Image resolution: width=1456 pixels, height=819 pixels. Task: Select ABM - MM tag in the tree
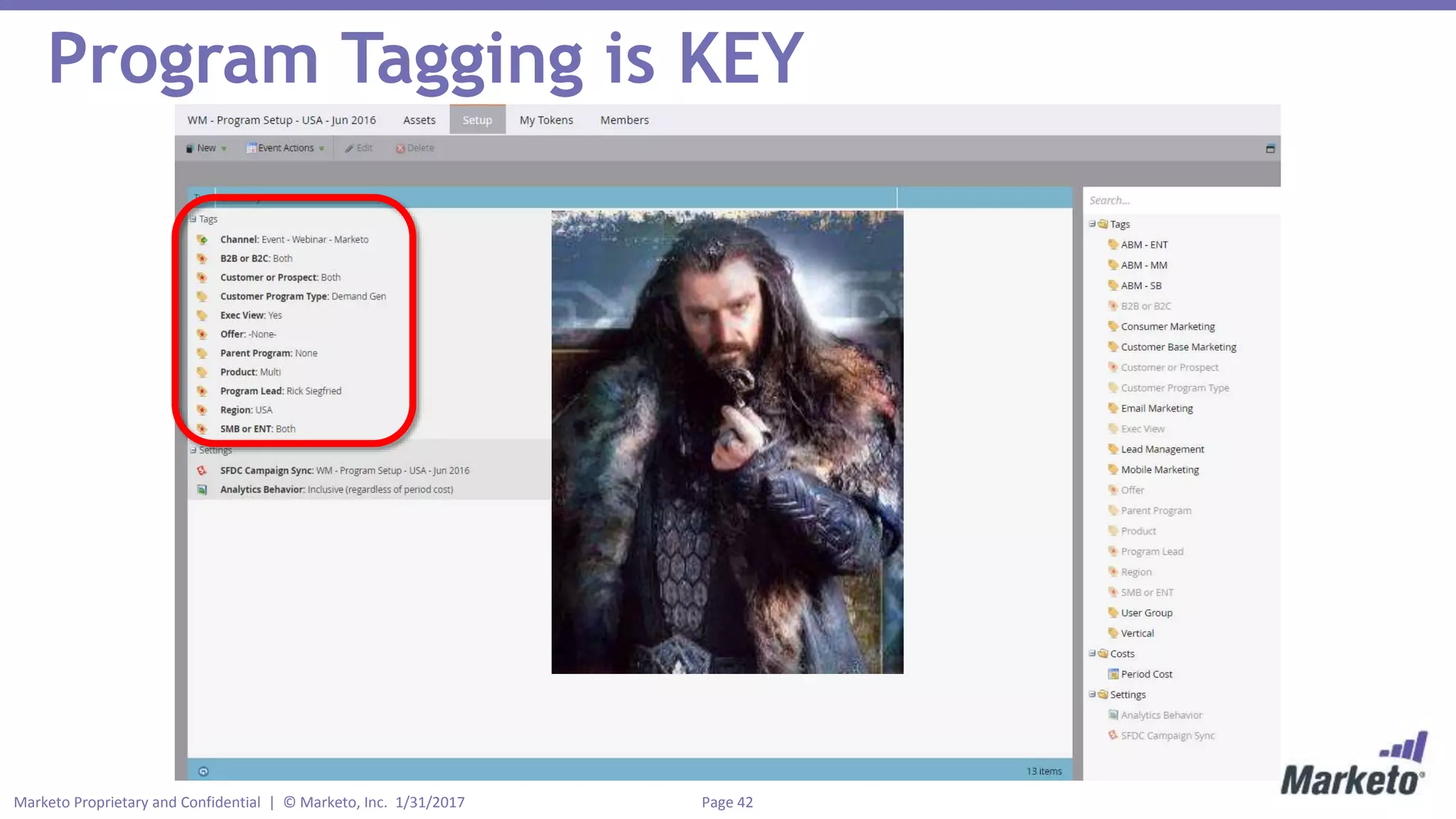[1144, 265]
